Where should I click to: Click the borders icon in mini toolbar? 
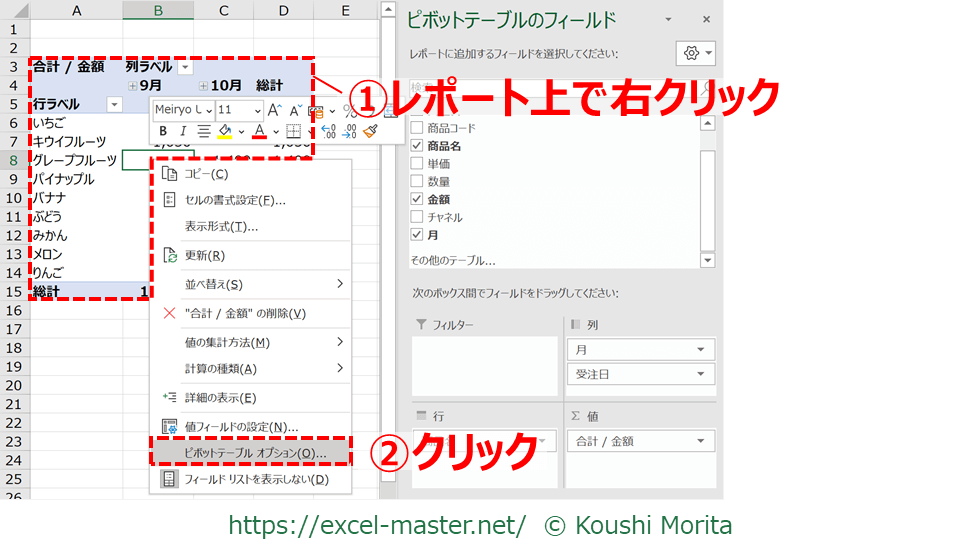[x=293, y=131]
